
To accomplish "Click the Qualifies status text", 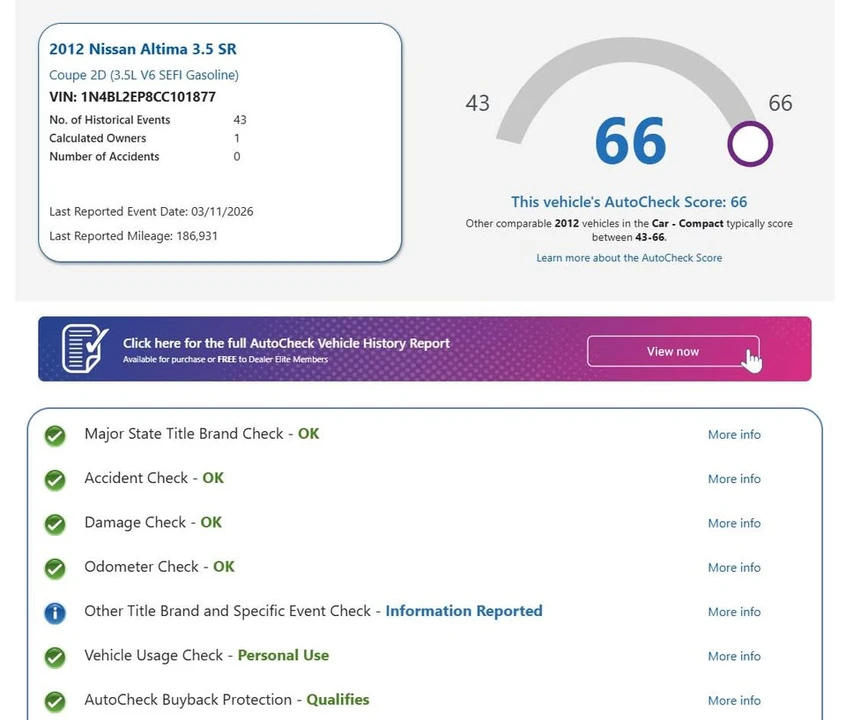I will point(338,699).
